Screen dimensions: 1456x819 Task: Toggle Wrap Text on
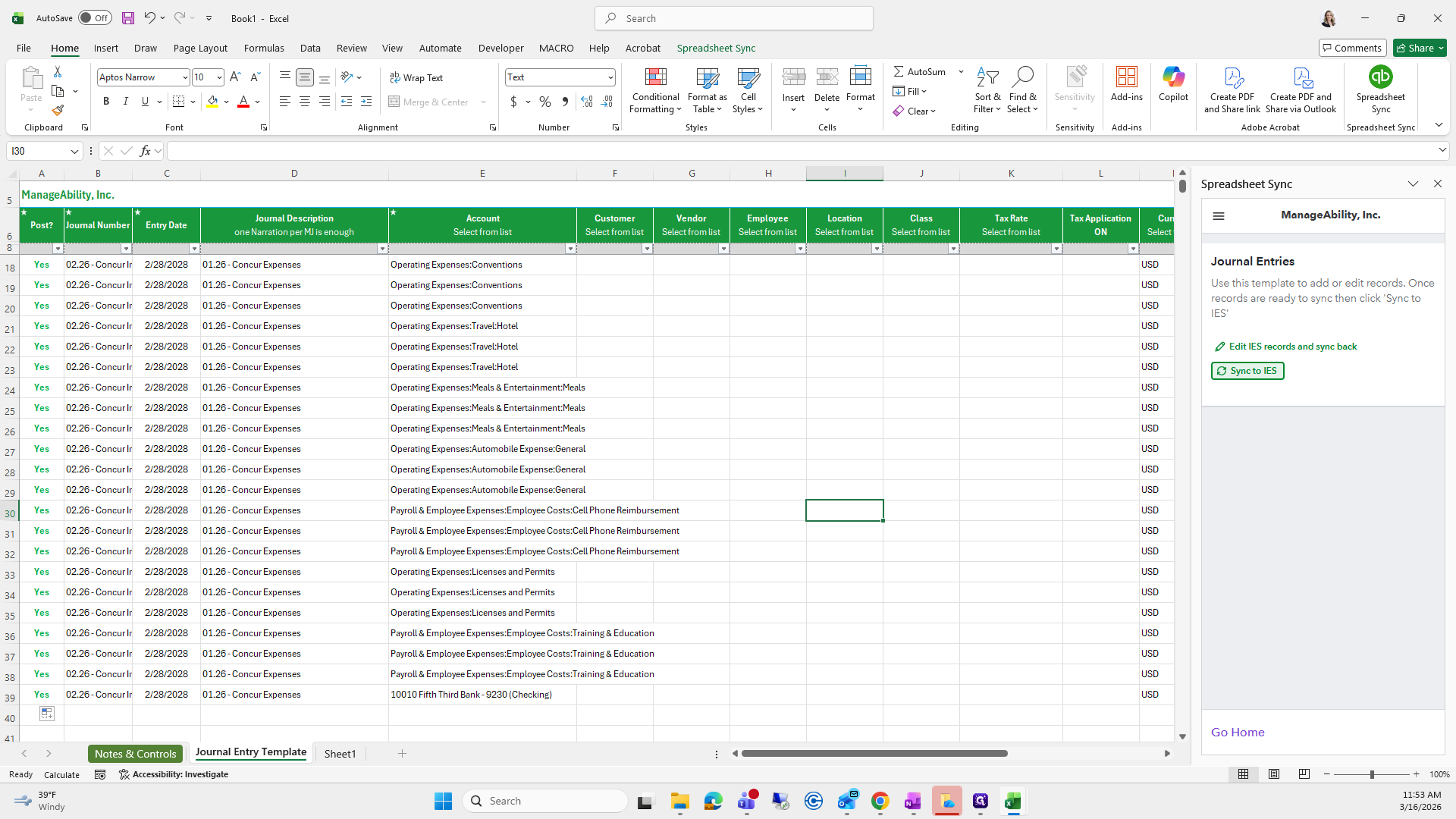[416, 77]
